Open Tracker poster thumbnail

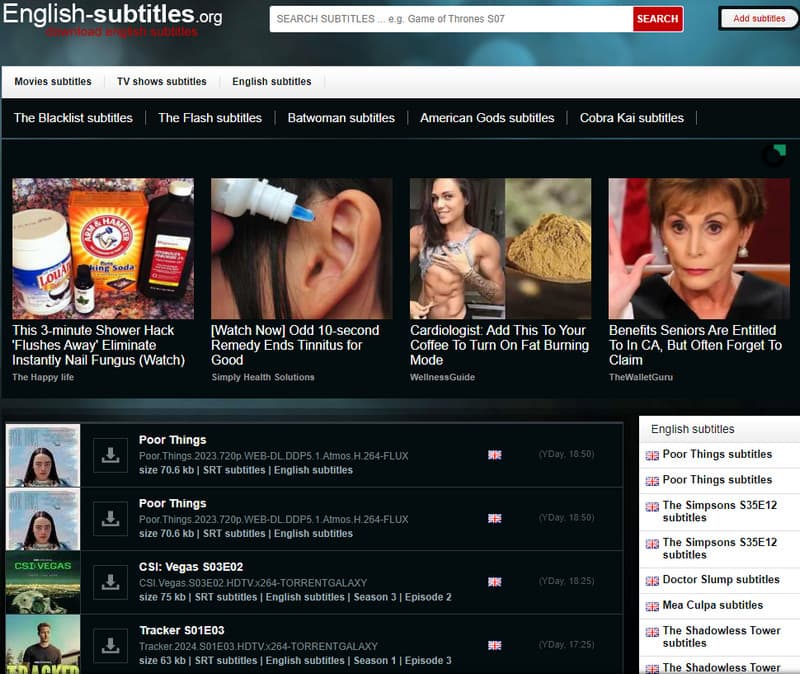(43, 644)
